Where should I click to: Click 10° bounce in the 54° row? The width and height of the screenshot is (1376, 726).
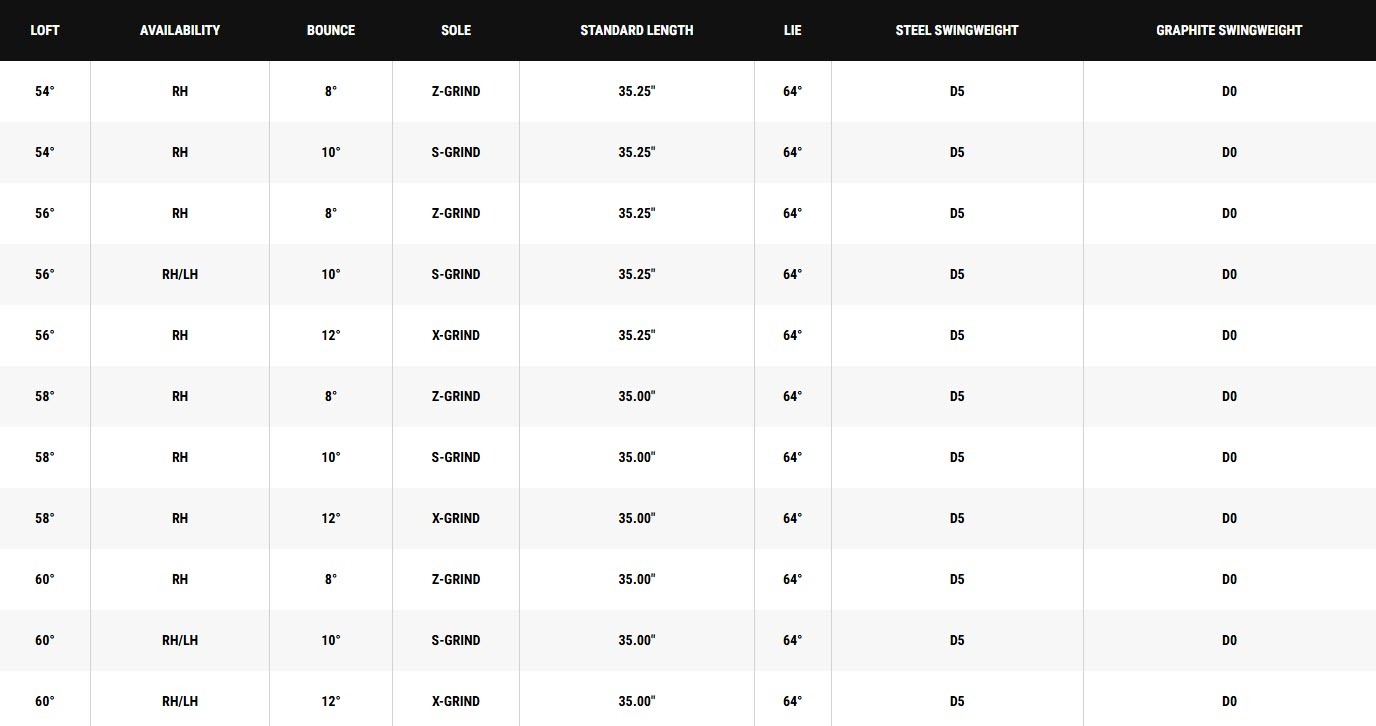click(331, 152)
